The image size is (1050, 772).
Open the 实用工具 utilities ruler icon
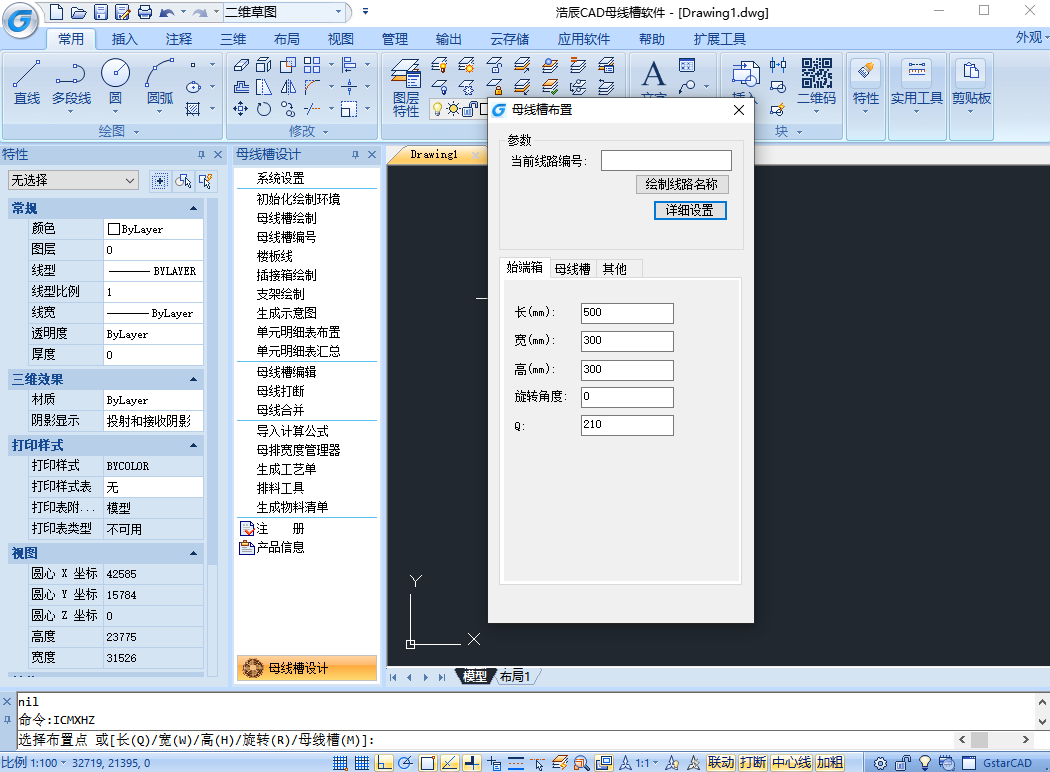coord(916,72)
